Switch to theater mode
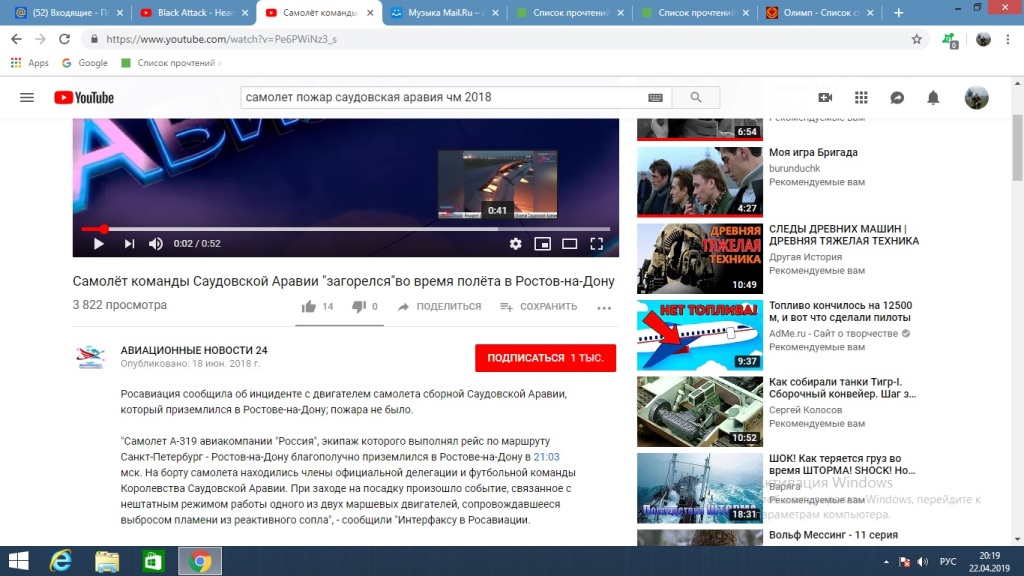1024x576 pixels. tap(569, 244)
